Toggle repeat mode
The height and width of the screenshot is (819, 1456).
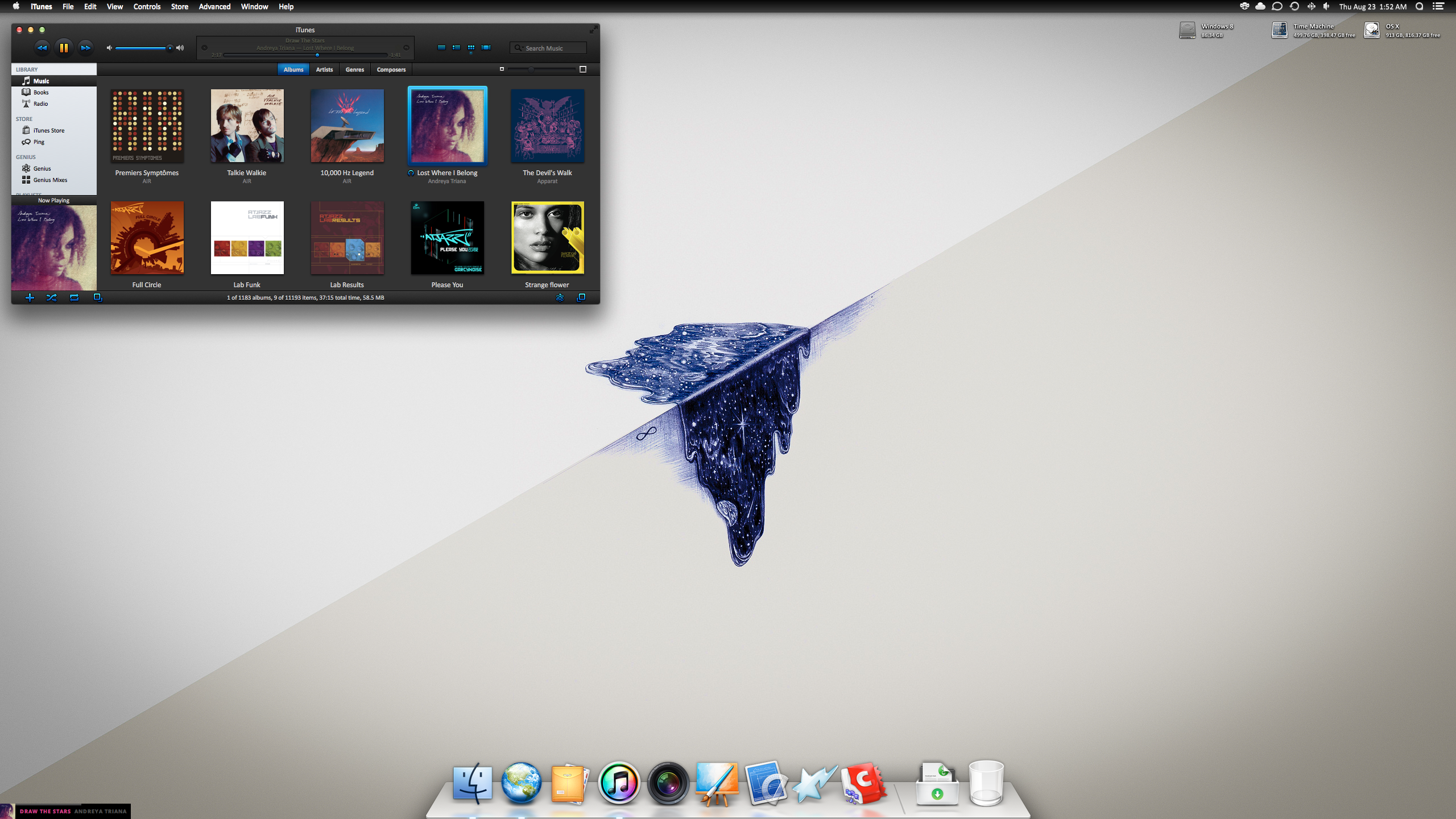pyautogui.click(x=74, y=297)
